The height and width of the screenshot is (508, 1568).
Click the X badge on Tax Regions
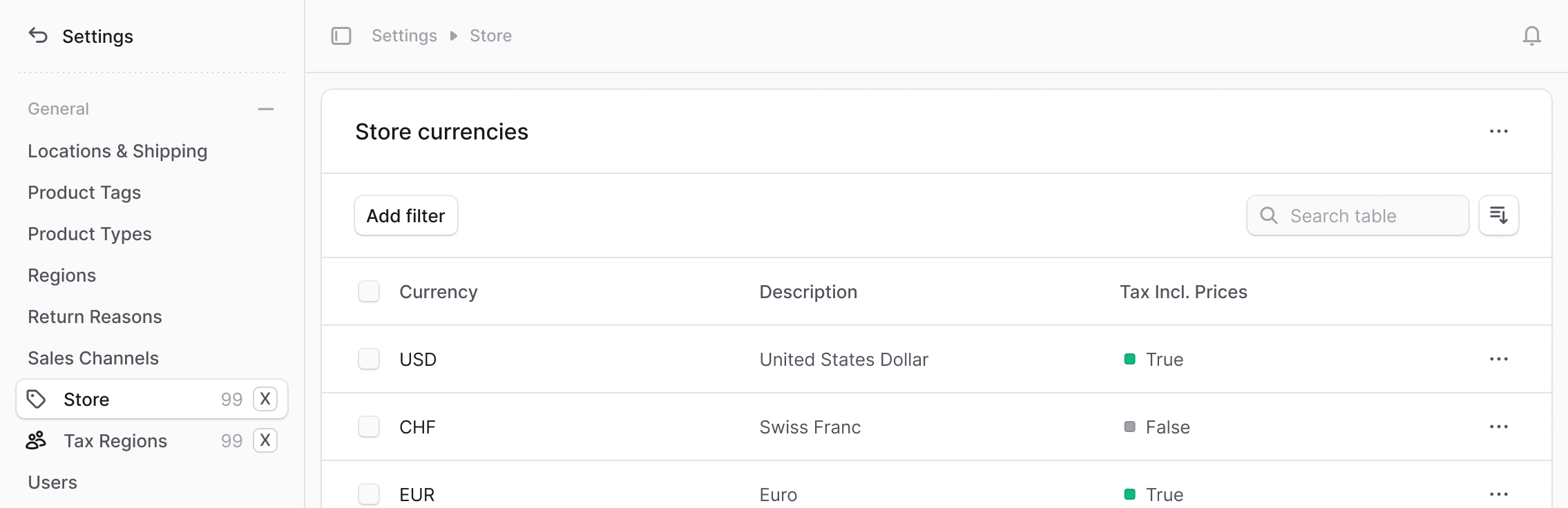point(265,440)
